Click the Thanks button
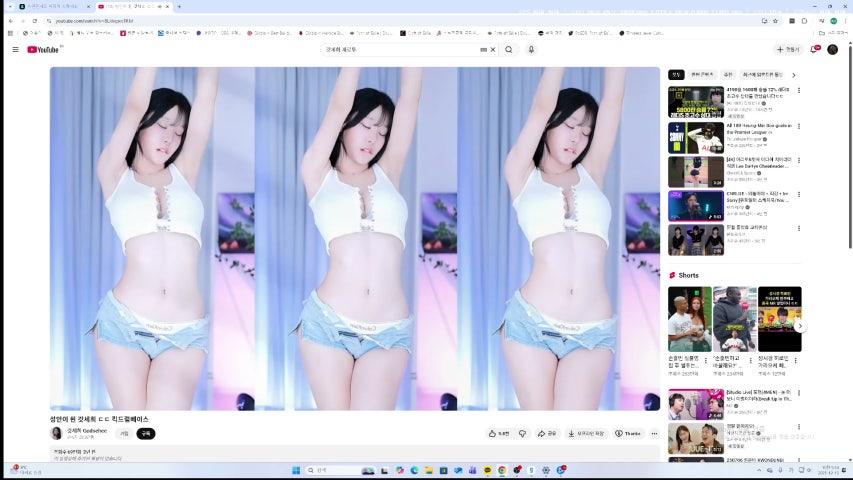Screen dimensions: 853x480 pyautogui.click(x=627, y=434)
